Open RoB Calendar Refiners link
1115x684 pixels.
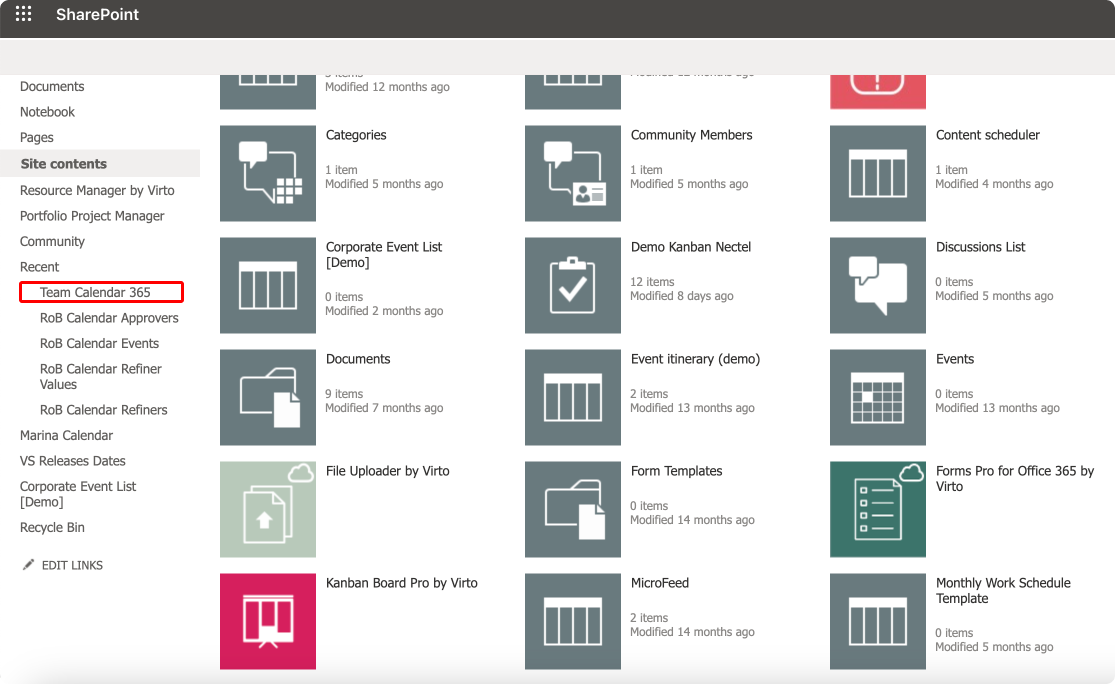pyautogui.click(x=104, y=410)
